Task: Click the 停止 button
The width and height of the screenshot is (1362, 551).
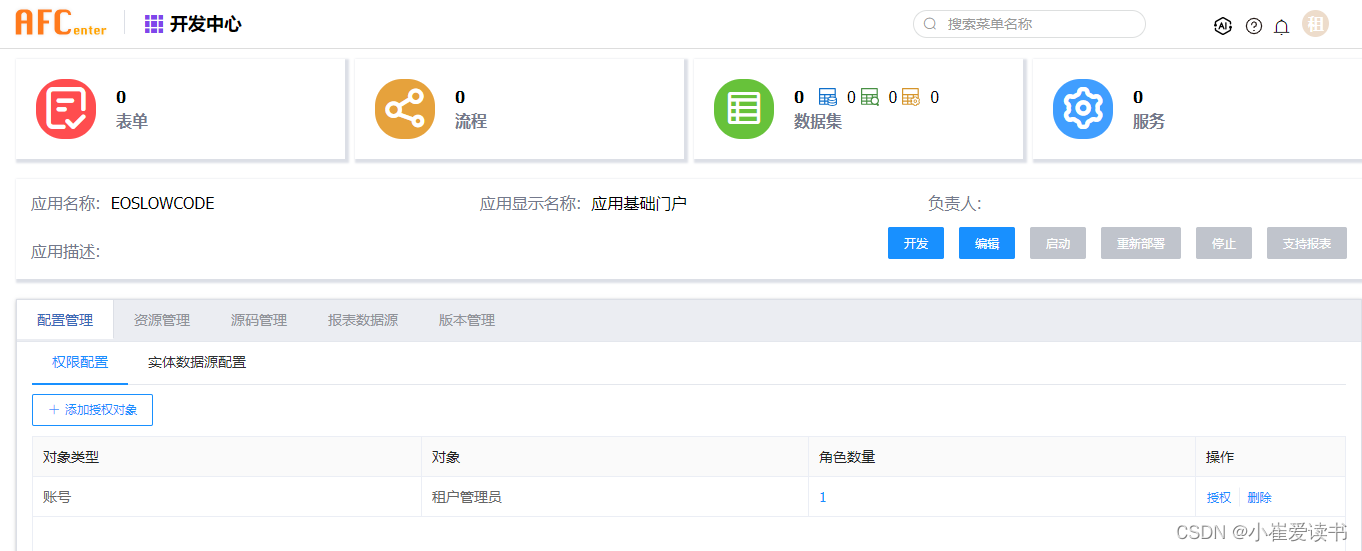Action: pyautogui.click(x=1224, y=243)
